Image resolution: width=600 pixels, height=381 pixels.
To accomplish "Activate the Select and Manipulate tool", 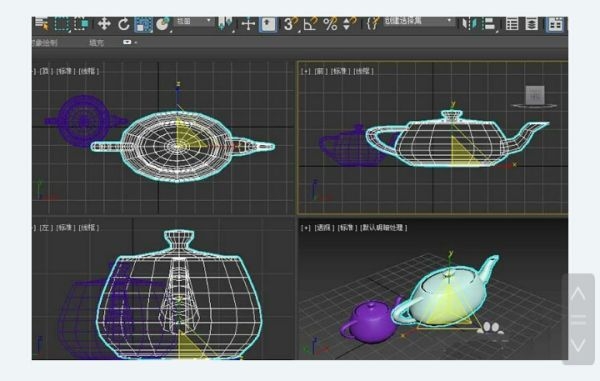I will 248,24.
